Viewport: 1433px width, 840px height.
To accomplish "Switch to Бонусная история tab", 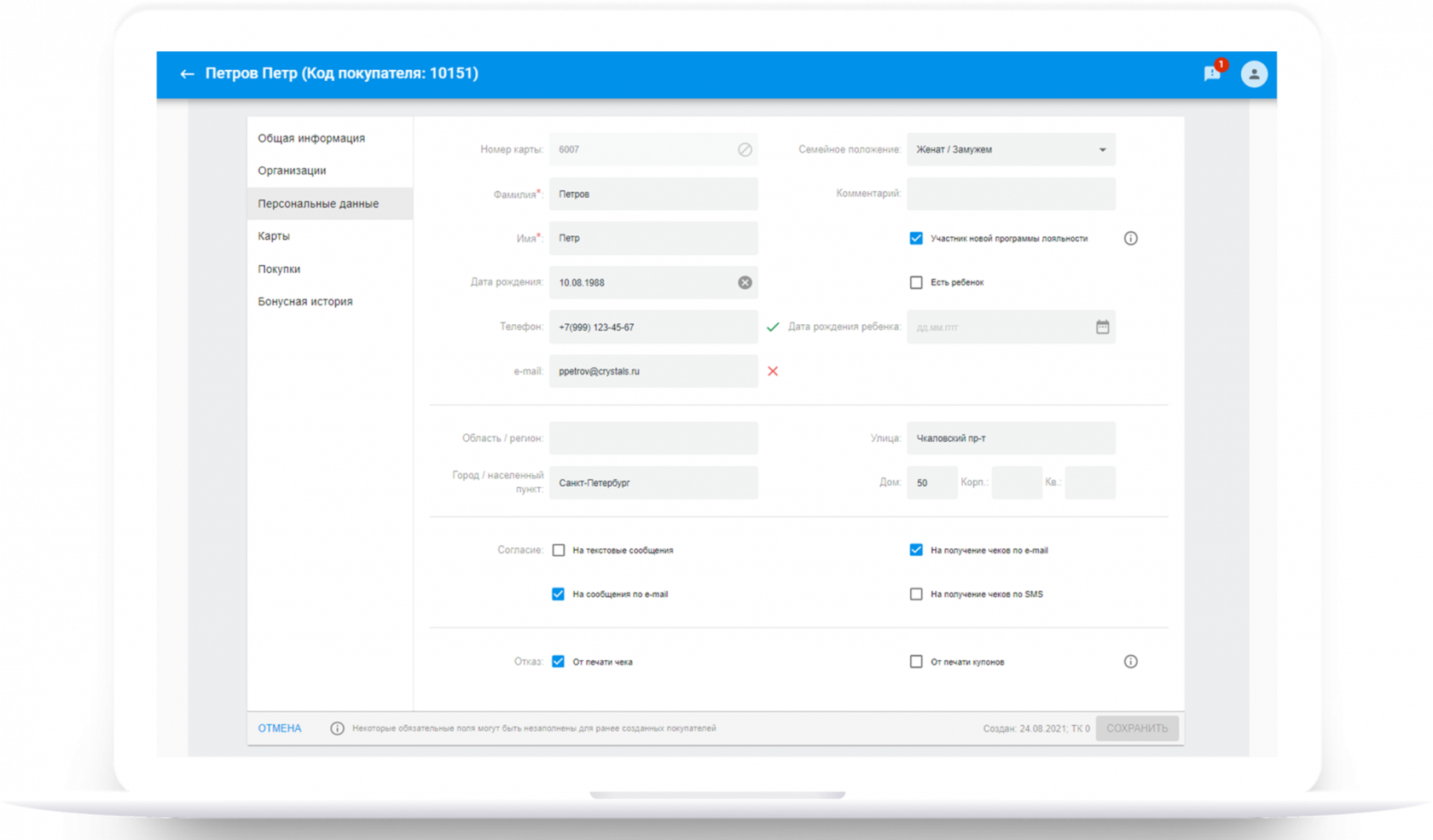I will (x=305, y=302).
